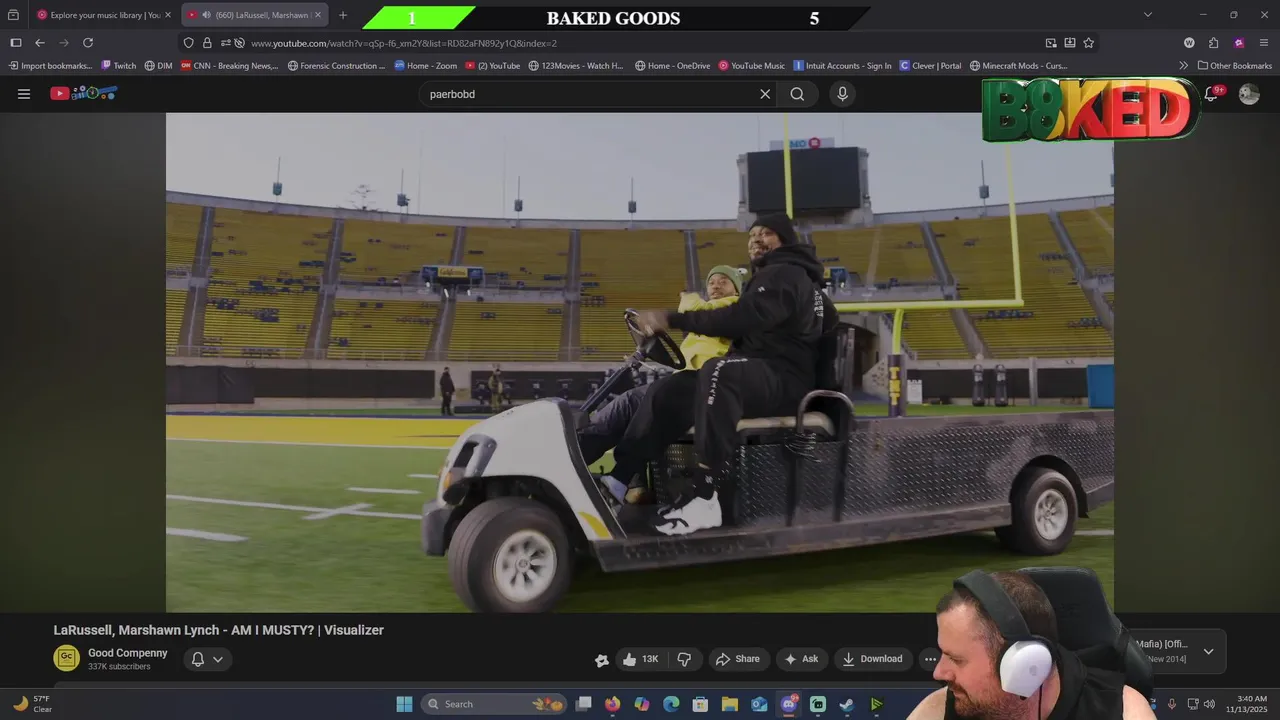1280x720 pixels.
Task: Open the Good Compenny channel name
Action: click(127, 653)
